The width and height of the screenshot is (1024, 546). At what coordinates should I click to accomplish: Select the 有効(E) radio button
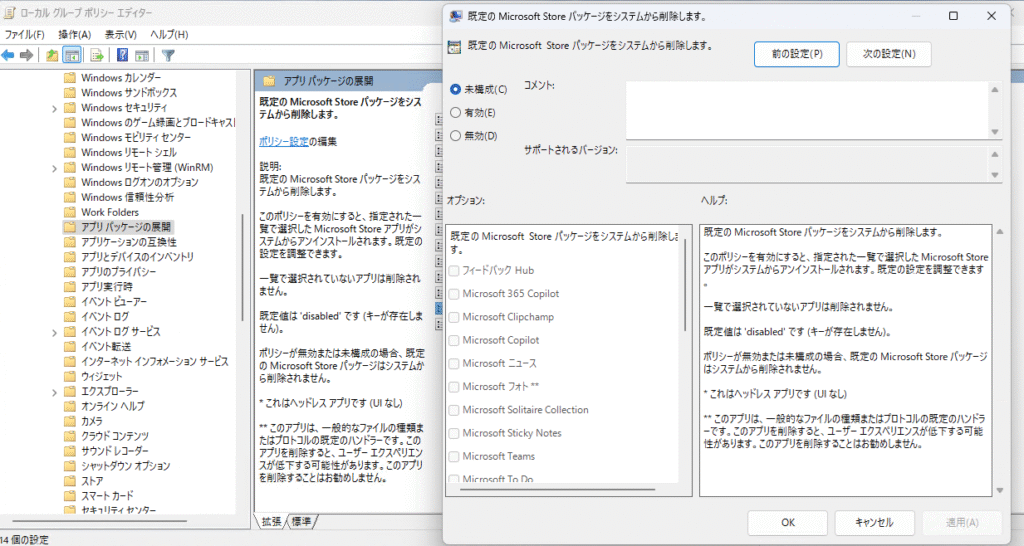pos(456,113)
